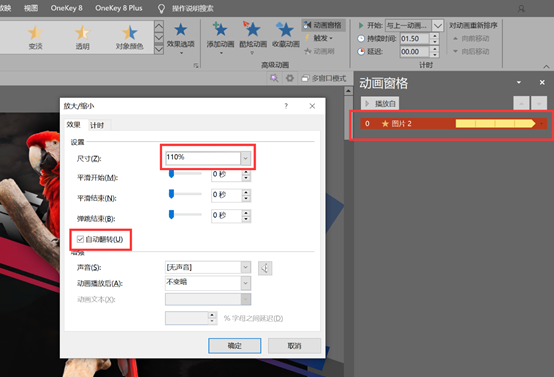Click the 弹跳结束 seconds stepper
This screenshot has width=554, height=377.
[x=246, y=216]
